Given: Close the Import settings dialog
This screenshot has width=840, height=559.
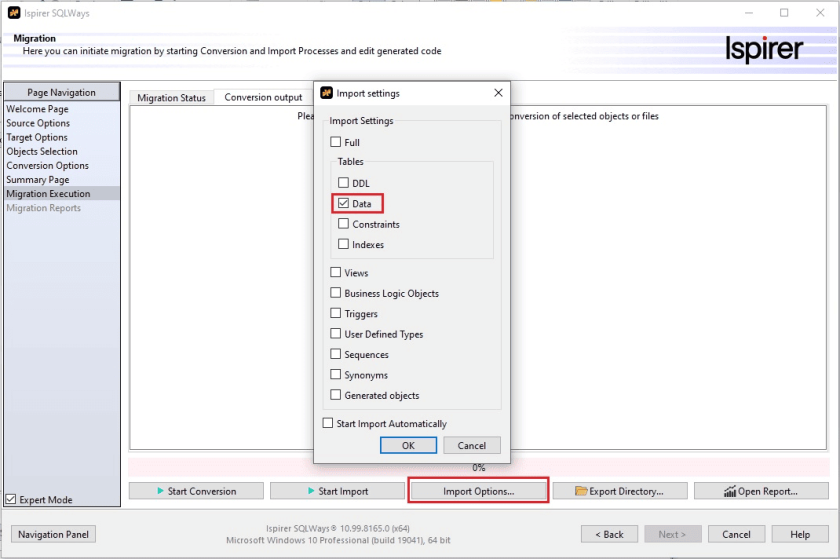Looking at the screenshot, I should coord(498,93).
